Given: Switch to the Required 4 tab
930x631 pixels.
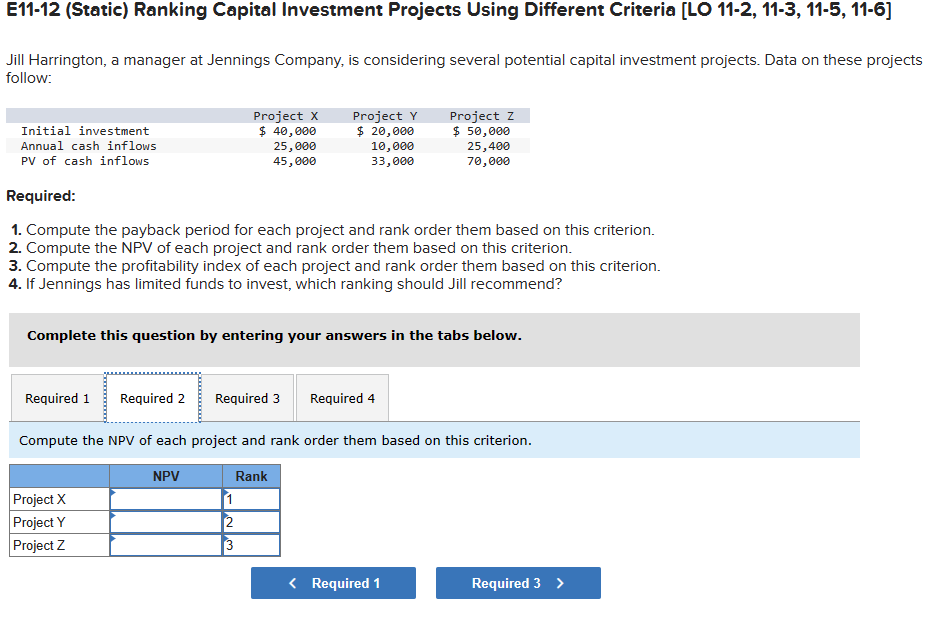Looking at the screenshot, I should [x=342, y=398].
